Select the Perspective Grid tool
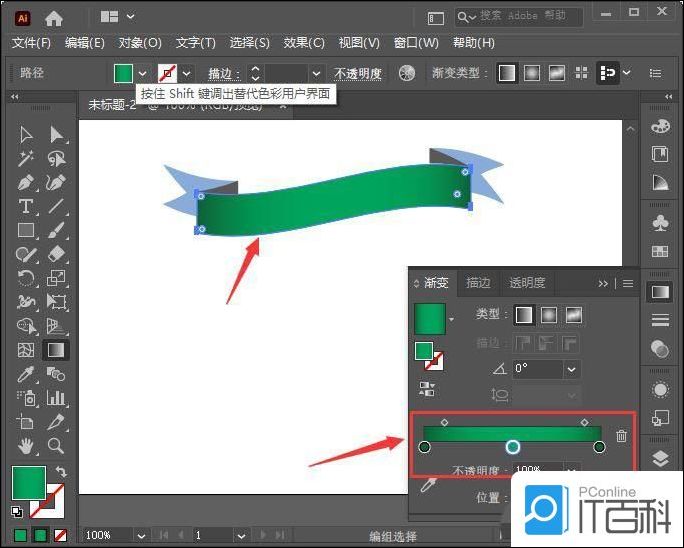Screen dimensions: 684x548 (x=56, y=326)
